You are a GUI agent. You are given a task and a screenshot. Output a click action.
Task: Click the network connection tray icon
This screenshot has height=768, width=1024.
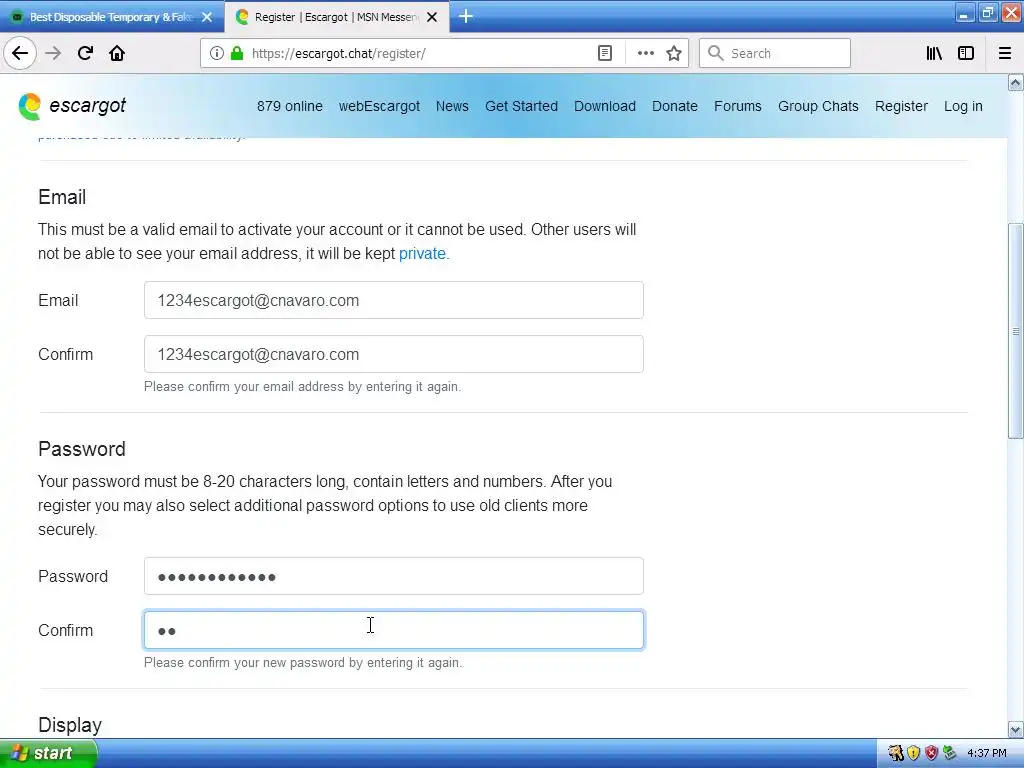(x=949, y=753)
